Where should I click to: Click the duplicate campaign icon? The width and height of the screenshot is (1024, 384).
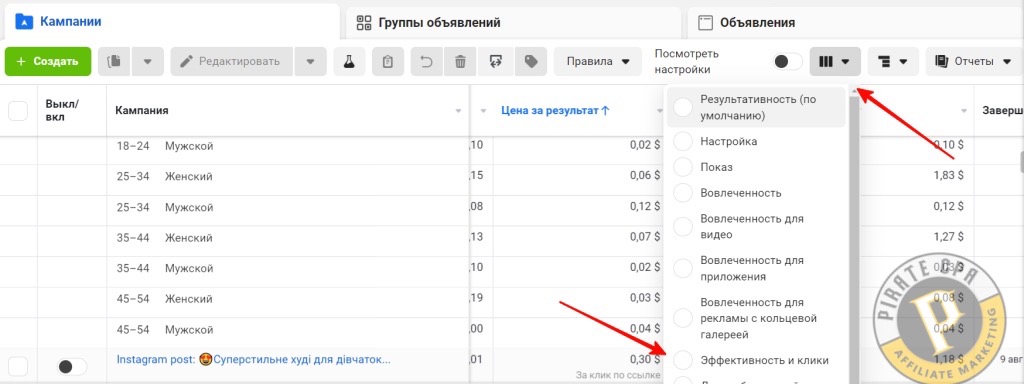click(x=114, y=61)
